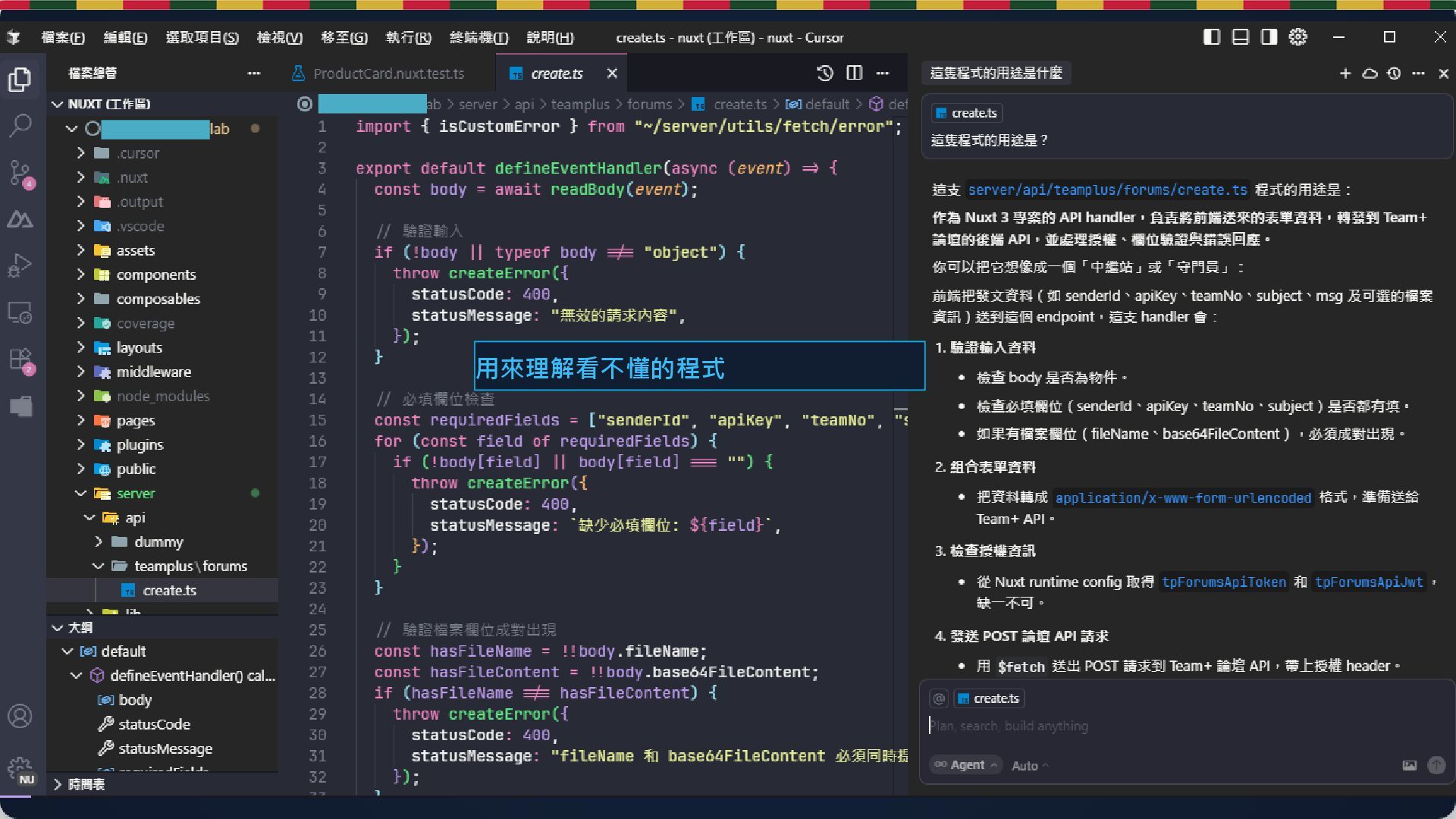This screenshot has height=819, width=1456.
Task: Toggle the bottom panel layout button
Action: point(1241,37)
